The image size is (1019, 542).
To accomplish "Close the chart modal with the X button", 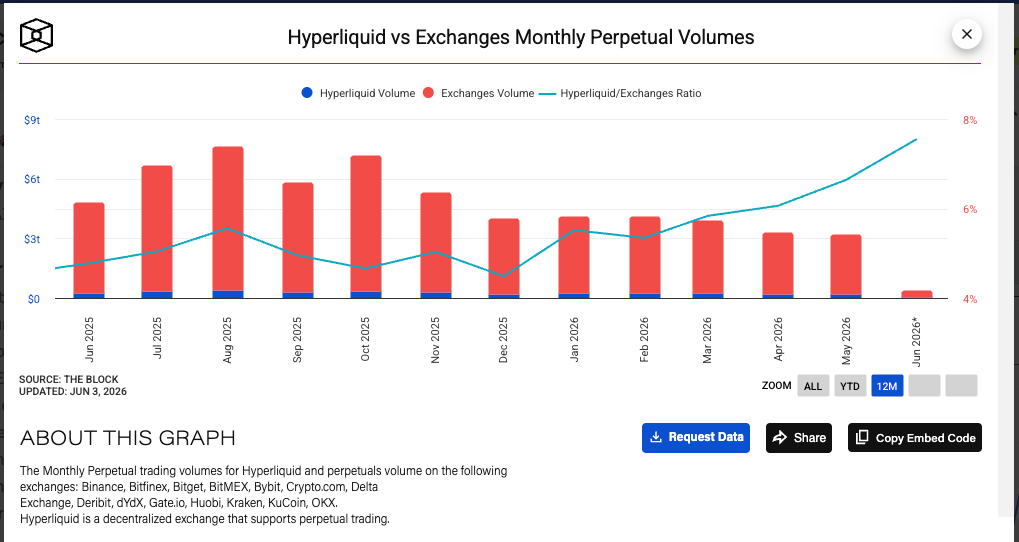I will (x=966, y=34).
